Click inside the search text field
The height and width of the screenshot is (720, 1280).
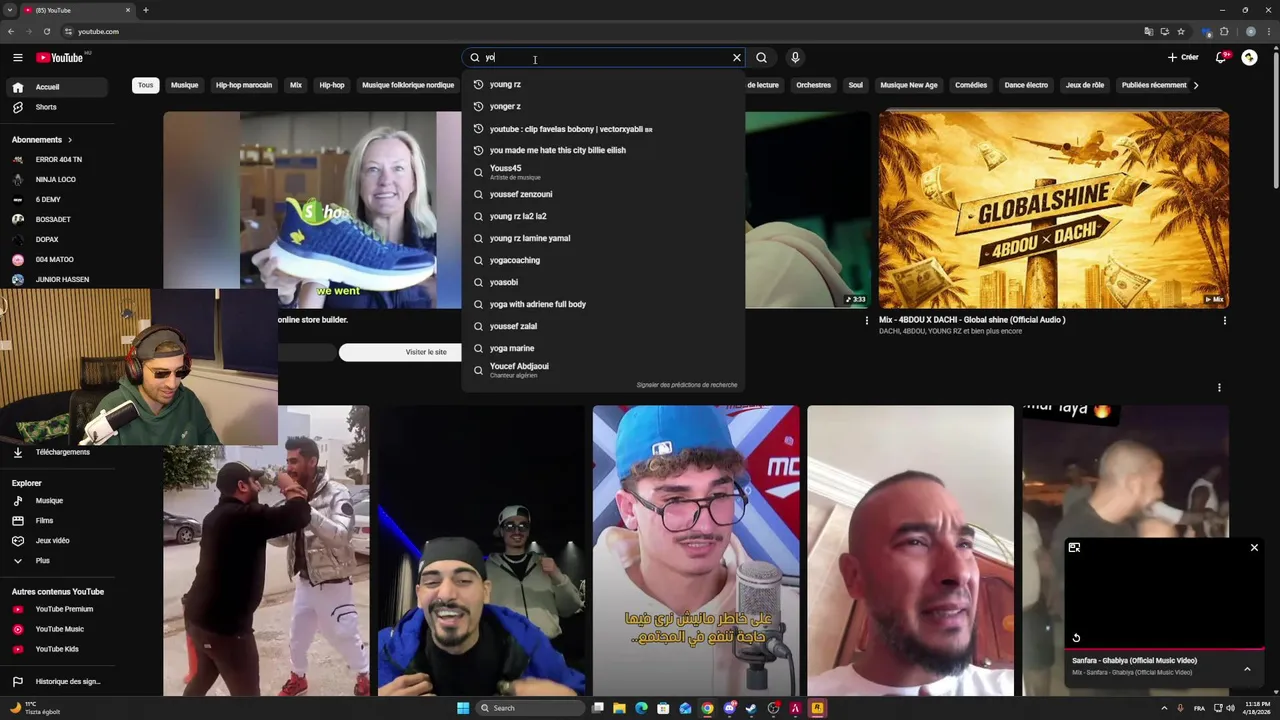[605, 58]
